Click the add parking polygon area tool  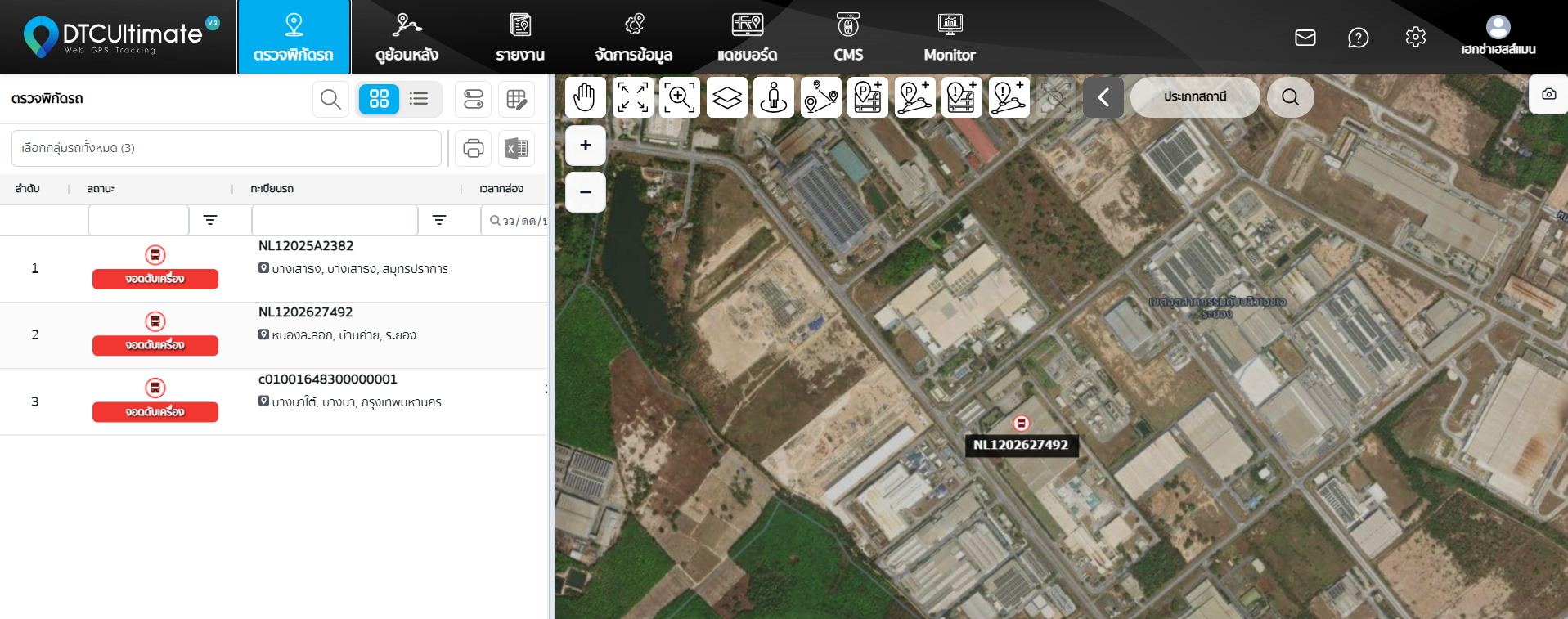[x=915, y=97]
